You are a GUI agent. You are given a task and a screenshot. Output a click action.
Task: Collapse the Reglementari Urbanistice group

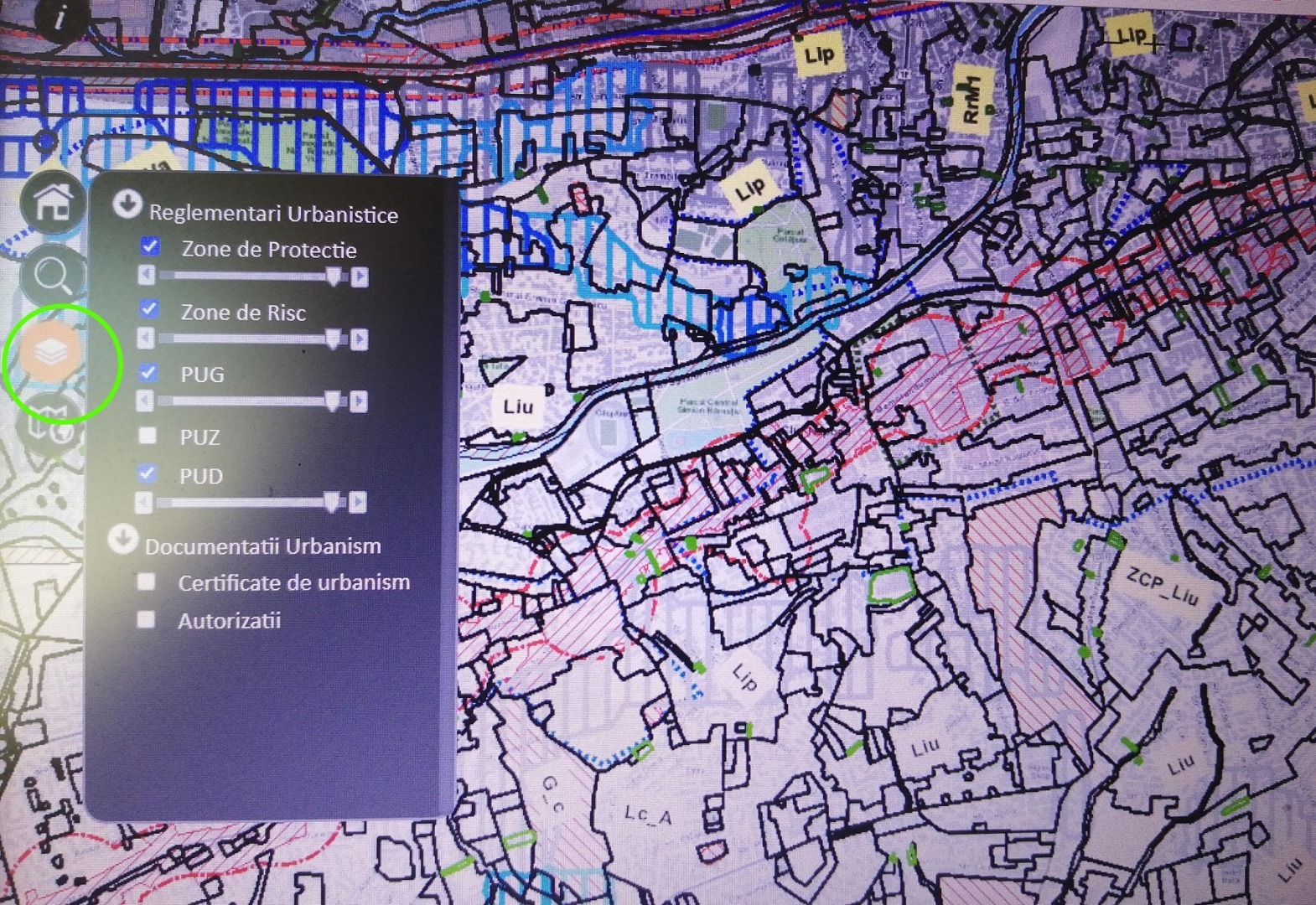127,204
